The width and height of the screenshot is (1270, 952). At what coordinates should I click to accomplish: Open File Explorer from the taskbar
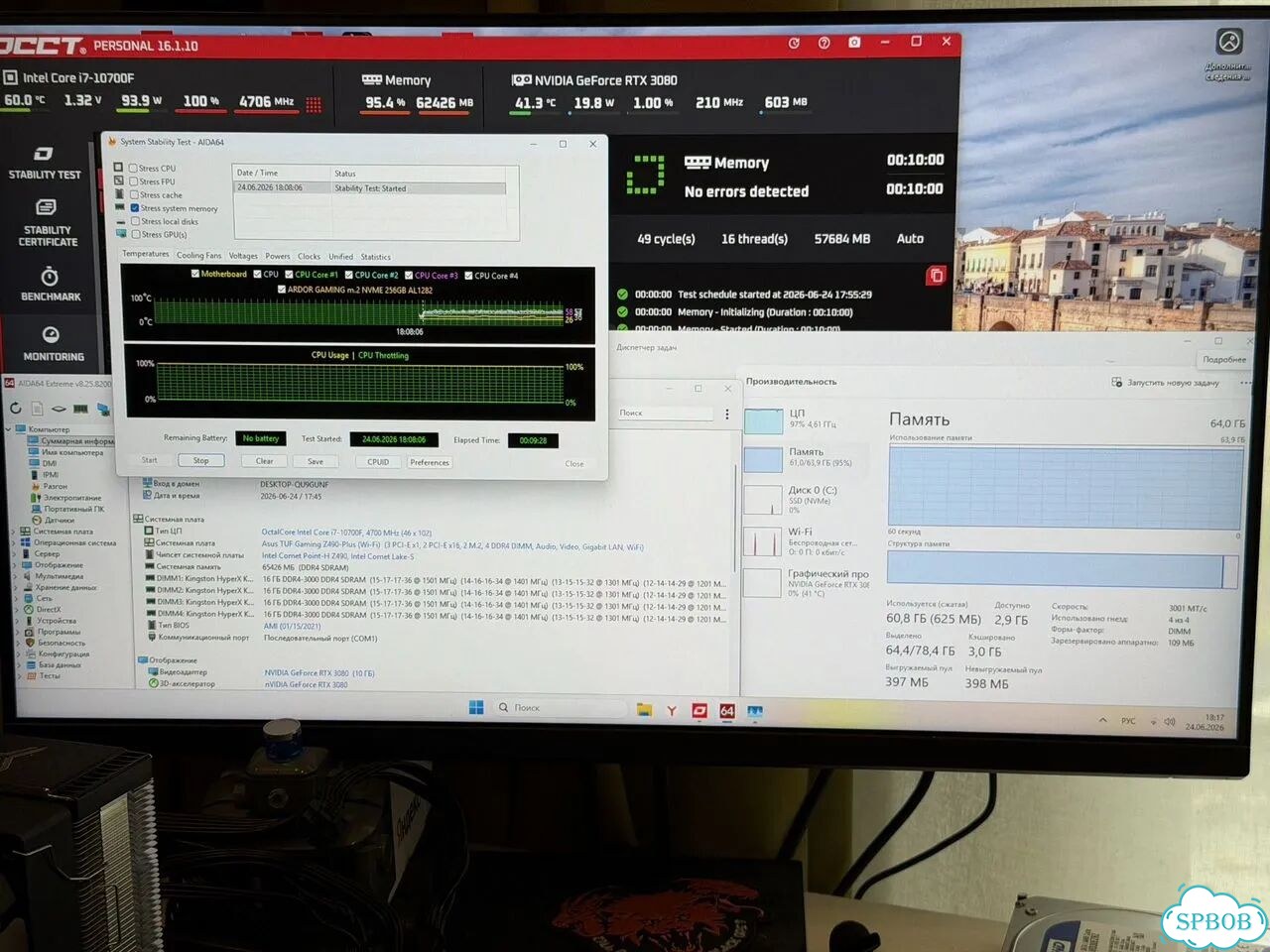[644, 709]
